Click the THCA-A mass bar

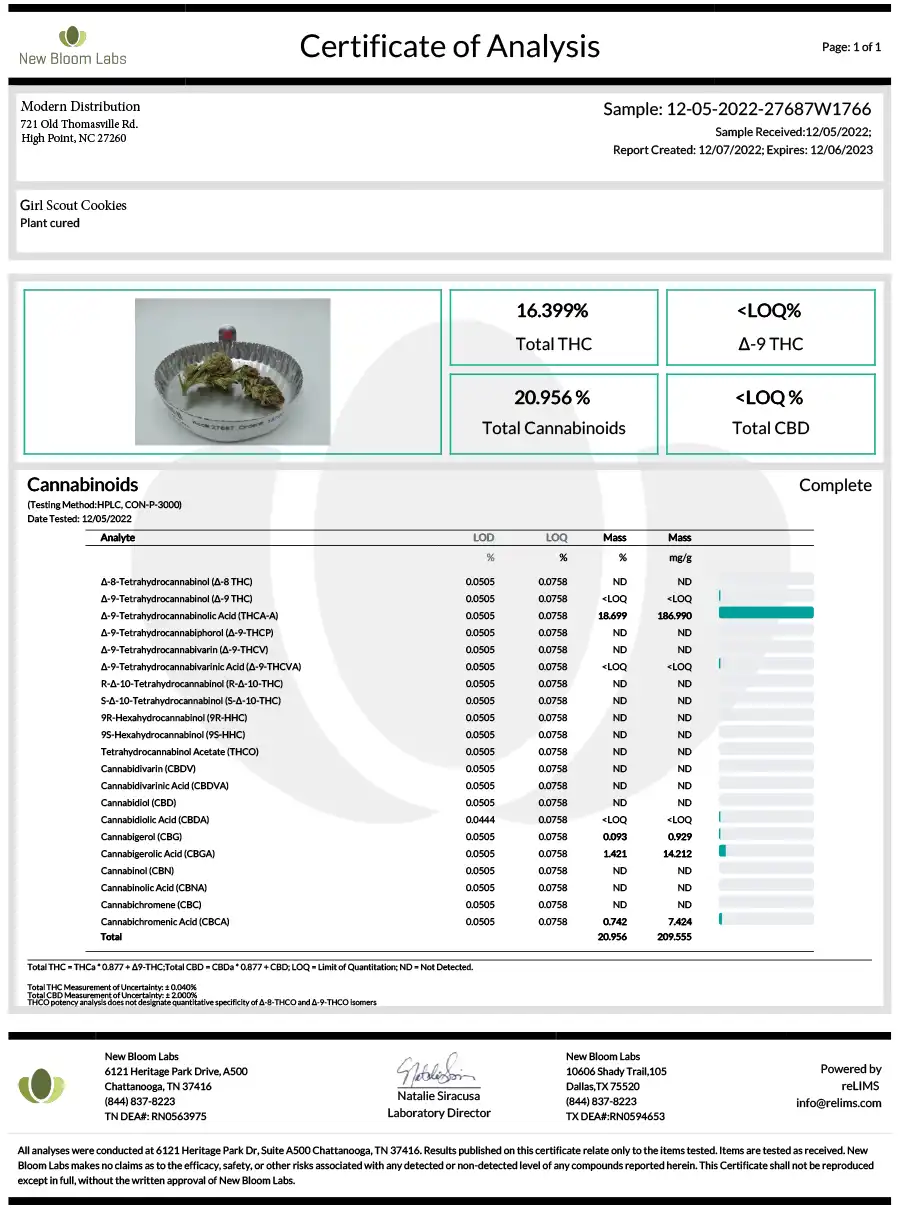[x=766, y=612]
